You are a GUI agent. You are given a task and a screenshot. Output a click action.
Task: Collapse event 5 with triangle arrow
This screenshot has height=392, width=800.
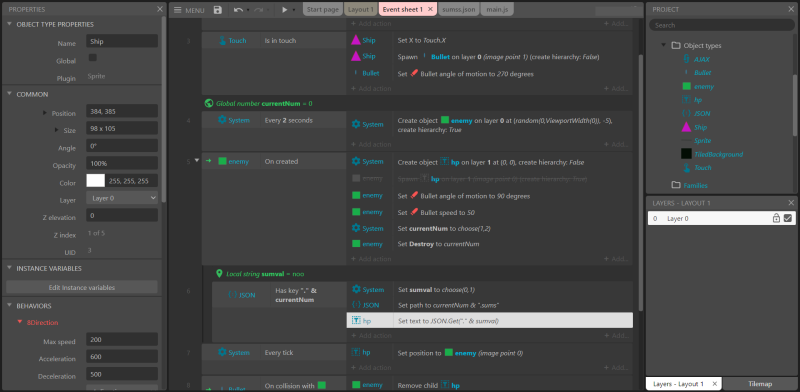point(197,160)
